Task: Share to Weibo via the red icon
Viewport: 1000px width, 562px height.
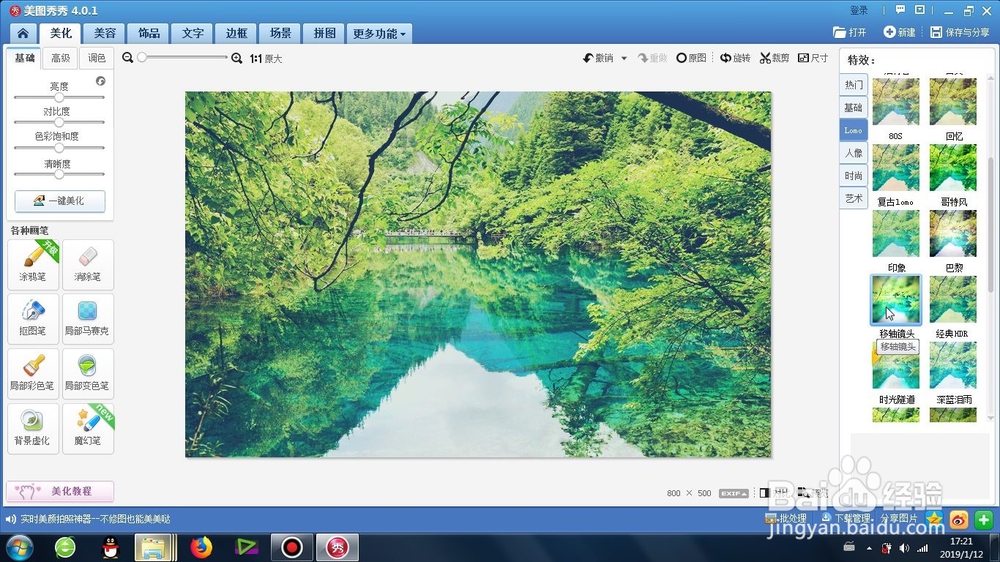Action: pos(959,520)
